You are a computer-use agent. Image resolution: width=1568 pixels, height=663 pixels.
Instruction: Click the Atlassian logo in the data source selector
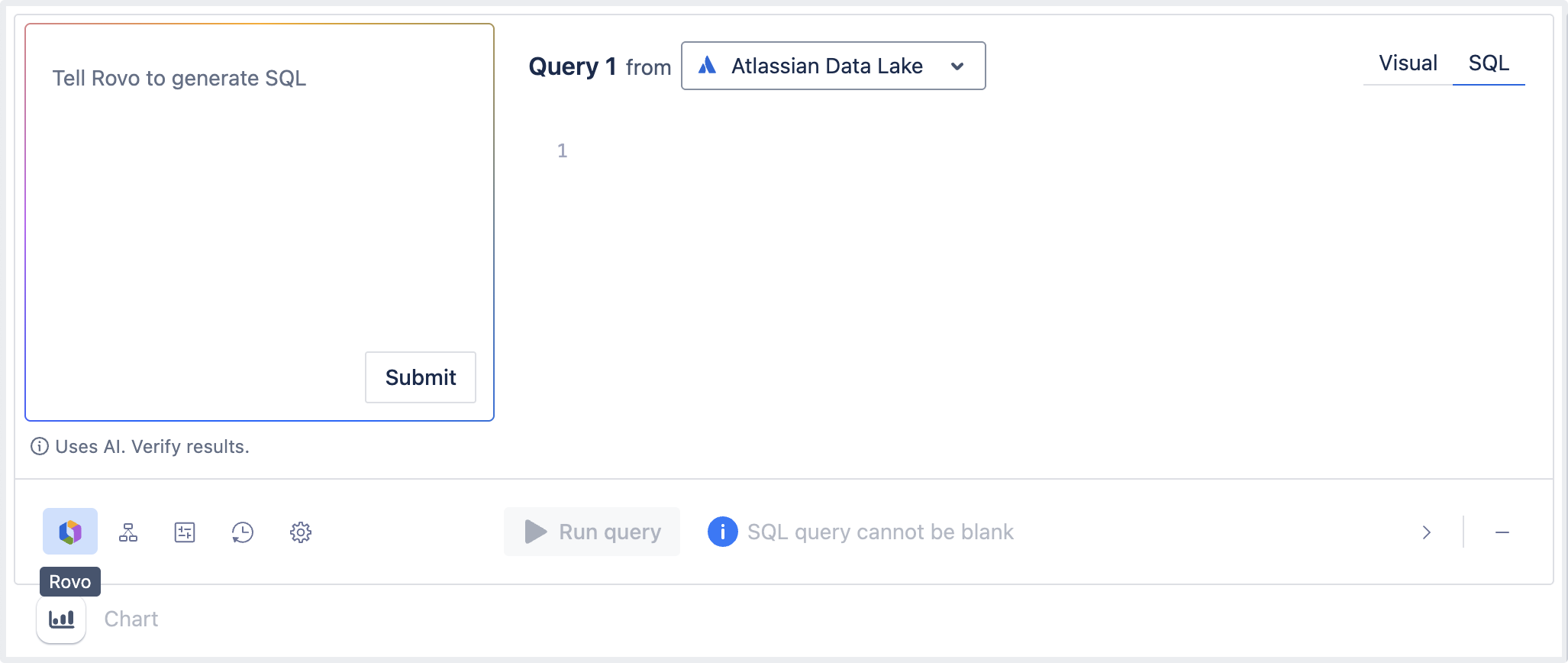click(x=708, y=66)
